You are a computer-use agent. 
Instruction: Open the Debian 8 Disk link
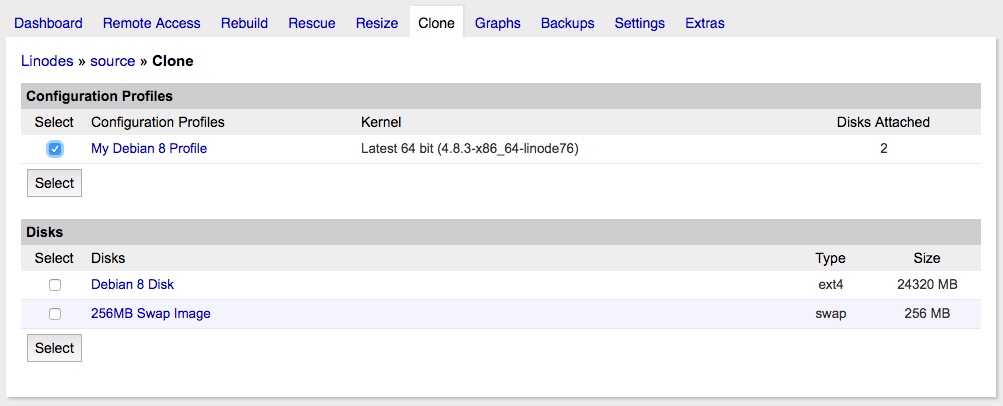132,285
